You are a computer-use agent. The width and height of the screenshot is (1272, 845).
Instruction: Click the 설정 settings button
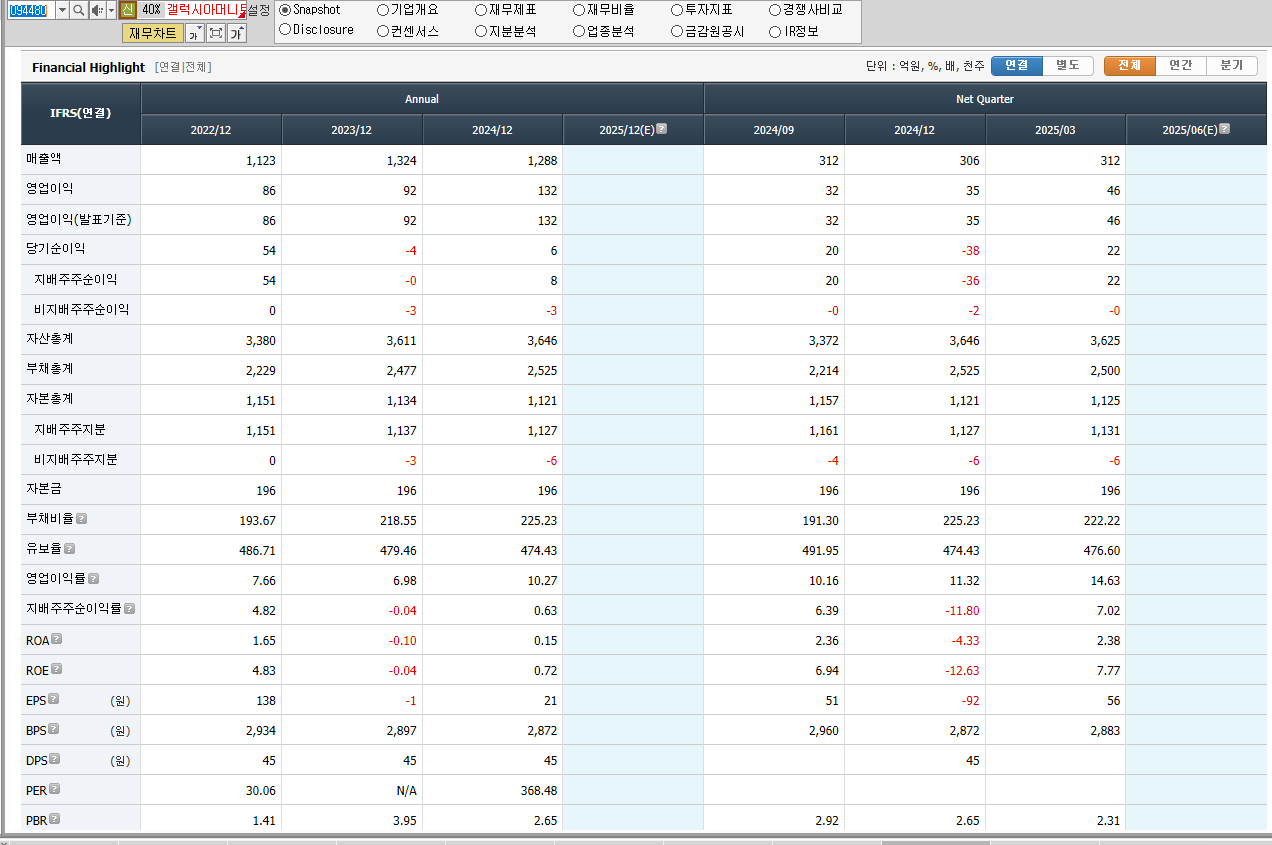point(258,10)
